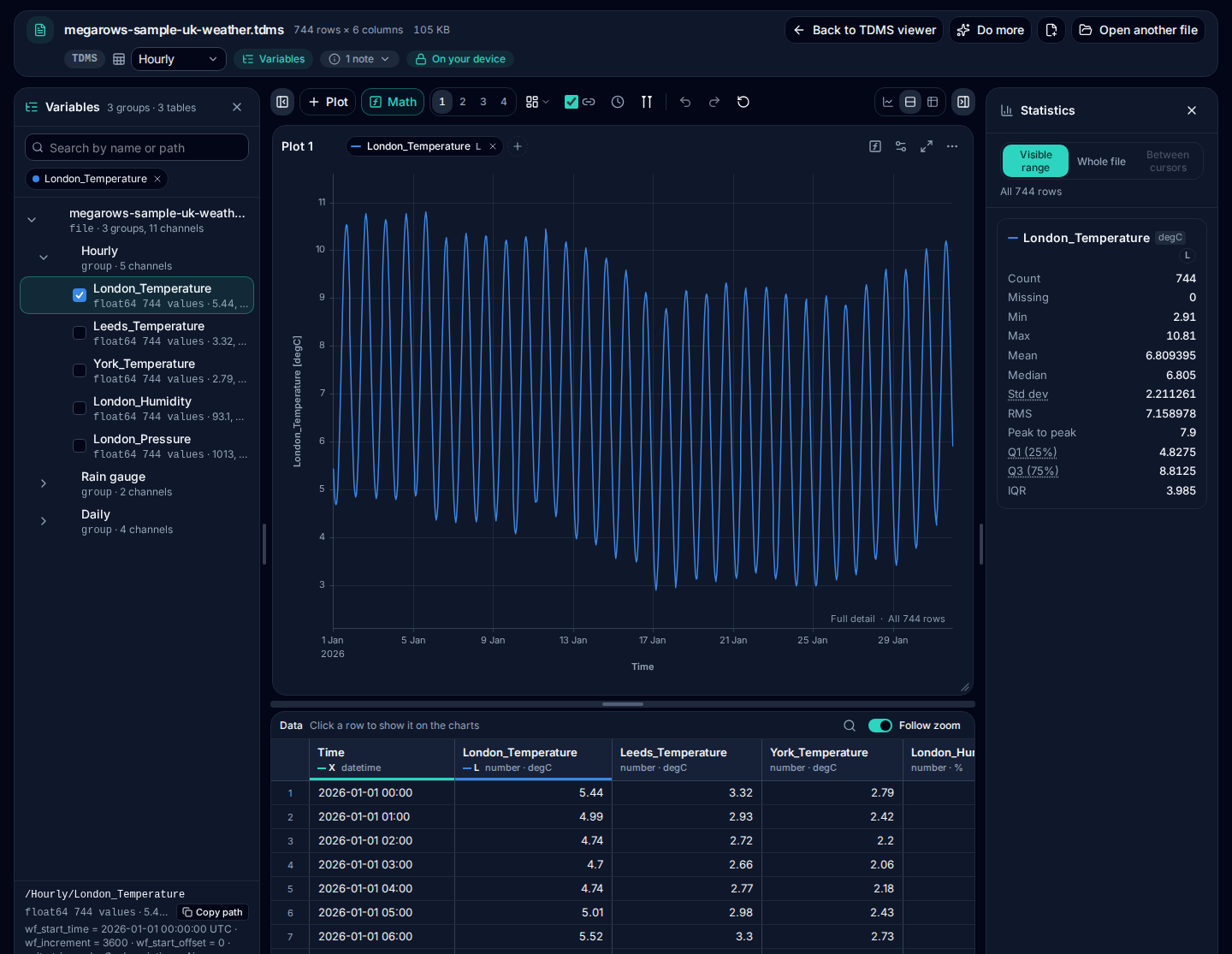Image resolution: width=1232 pixels, height=954 pixels.
Task: Switch to split chart and table layout
Action: point(910,102)
